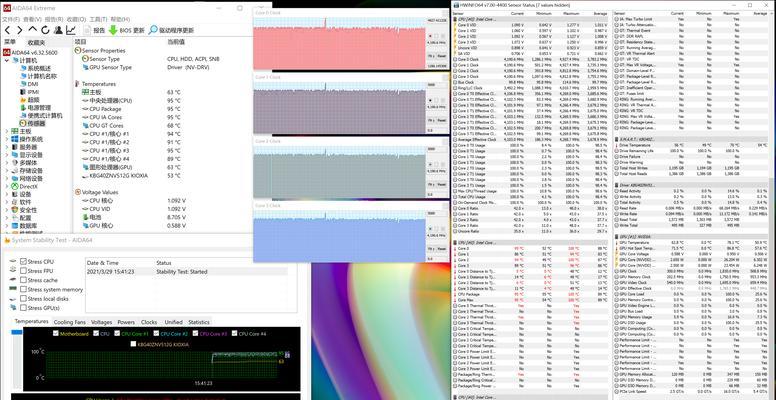Screen dimensions: 776x400
Task: Switch to the Statistics tab
Action: (x=199, y=322)
